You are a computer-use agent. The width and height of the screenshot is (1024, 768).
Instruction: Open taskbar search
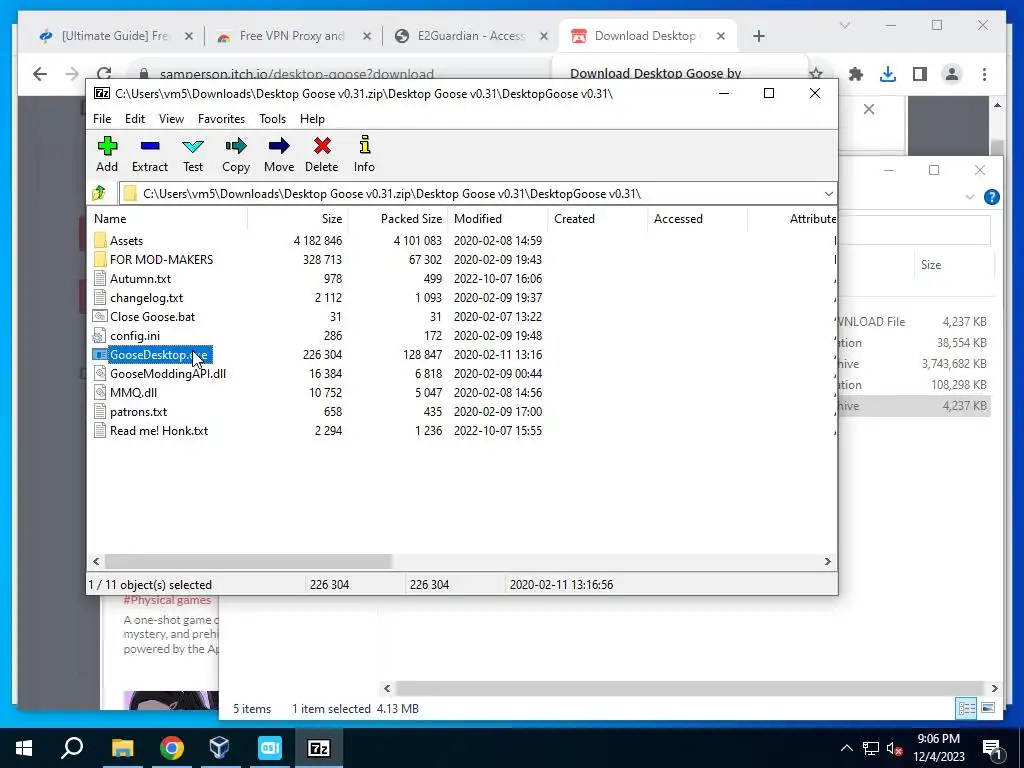tap(72, 748)
